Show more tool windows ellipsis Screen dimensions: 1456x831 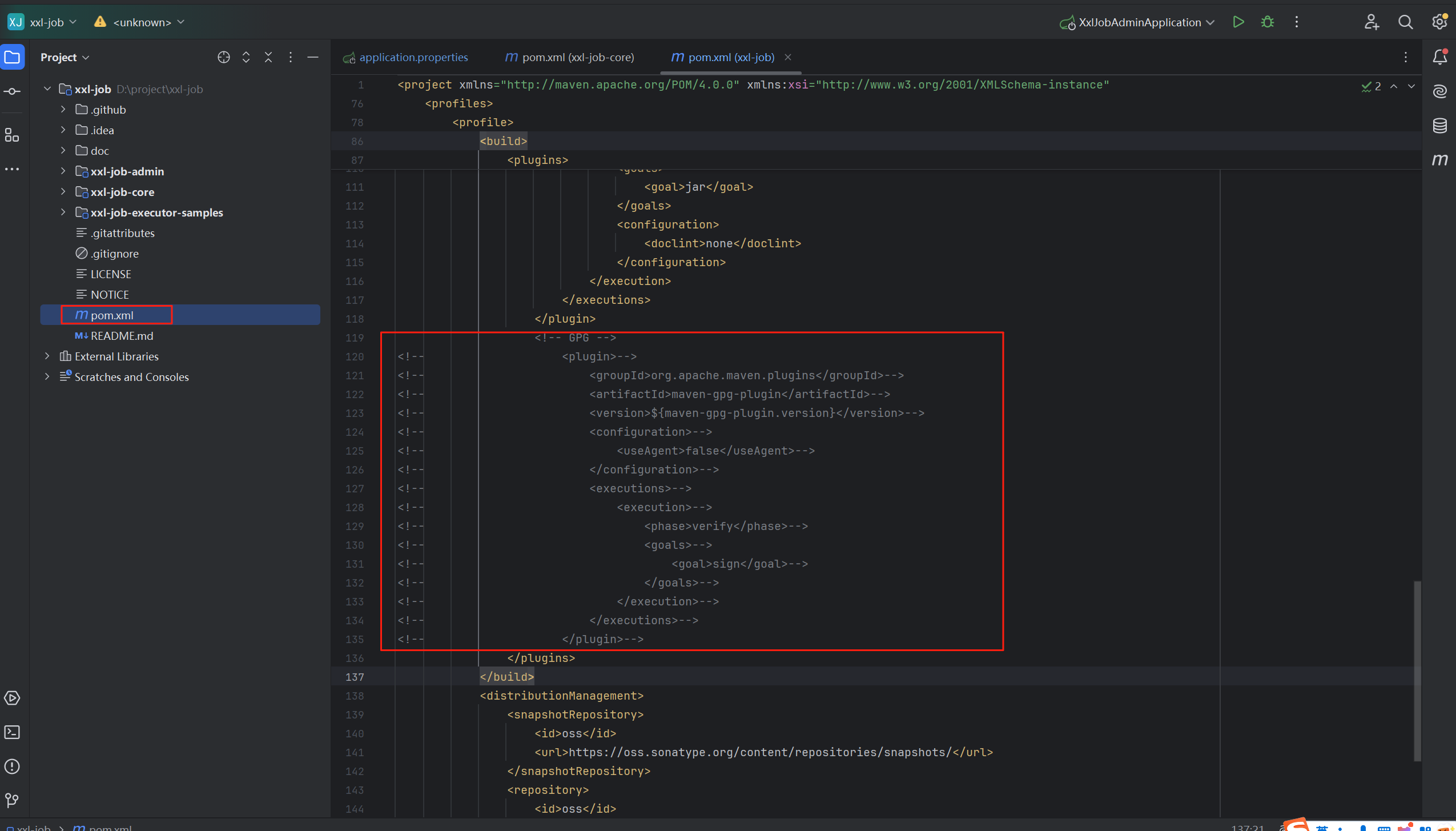[x=12, y=169]
